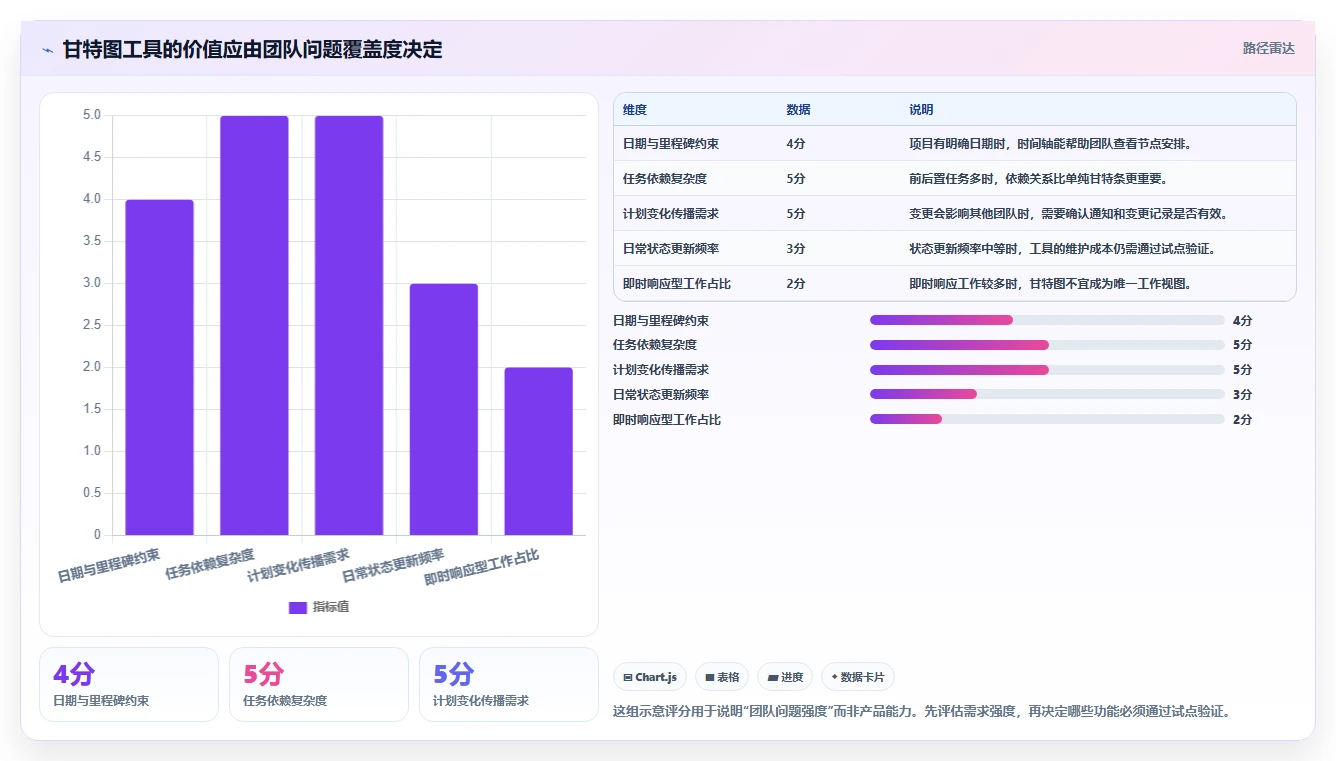Click the 任务依赖复杂度 chart bar
The width and height of the screenshot is (1336, 761).
point(254,325)
